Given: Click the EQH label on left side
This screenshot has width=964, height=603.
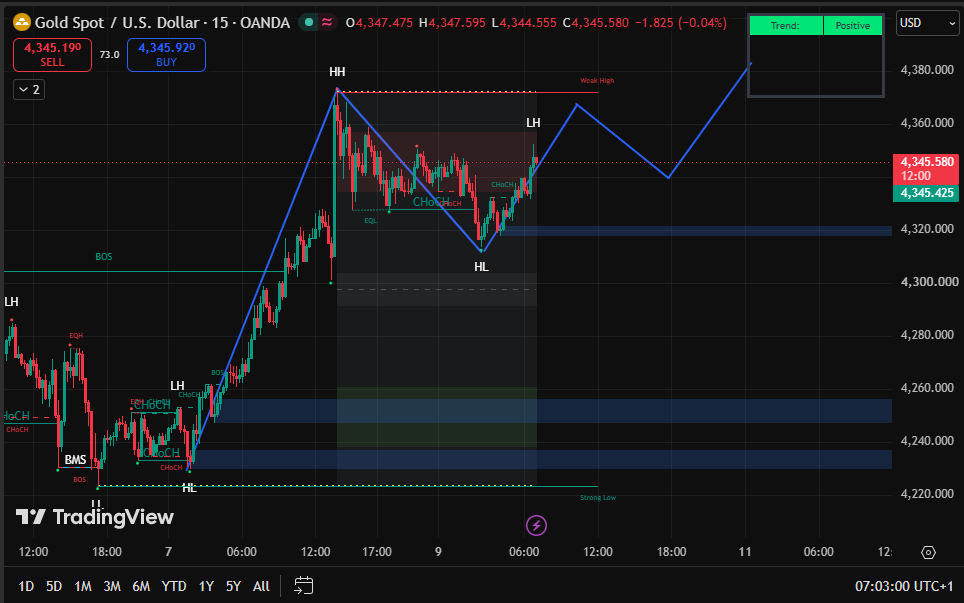Looking at the screenshot, I should pos(76,336).
